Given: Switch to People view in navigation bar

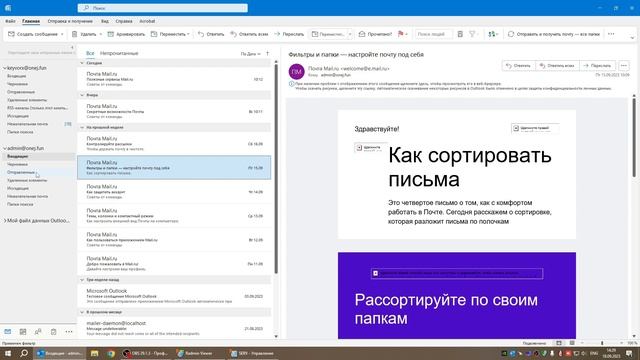Looking at the screenshot, I should pyautogui.click(x=38, y=332).
